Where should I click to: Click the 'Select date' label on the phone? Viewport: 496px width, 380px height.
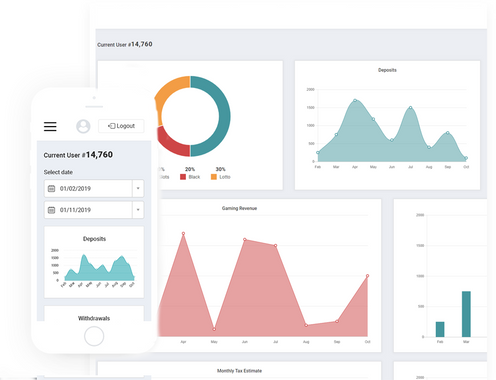pyautogui.click(x=58, y=172)
